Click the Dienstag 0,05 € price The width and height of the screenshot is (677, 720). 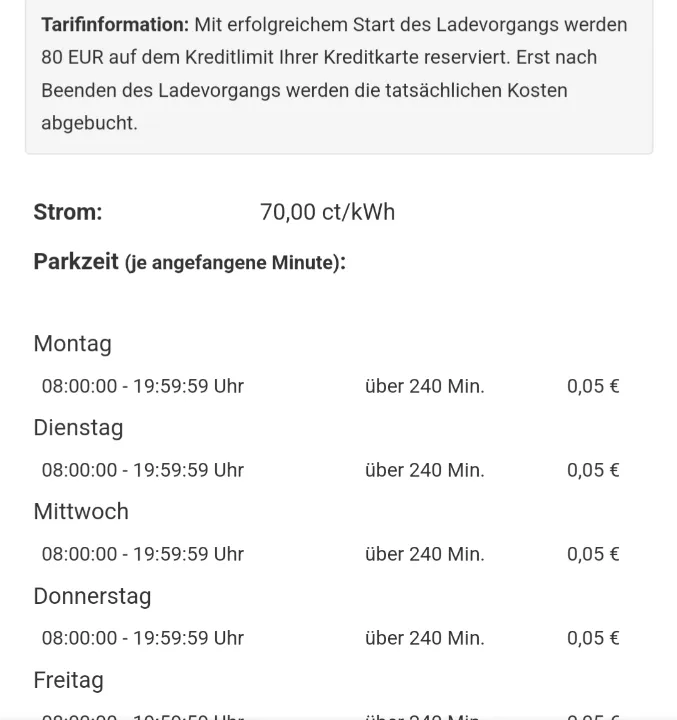[593, 470]
